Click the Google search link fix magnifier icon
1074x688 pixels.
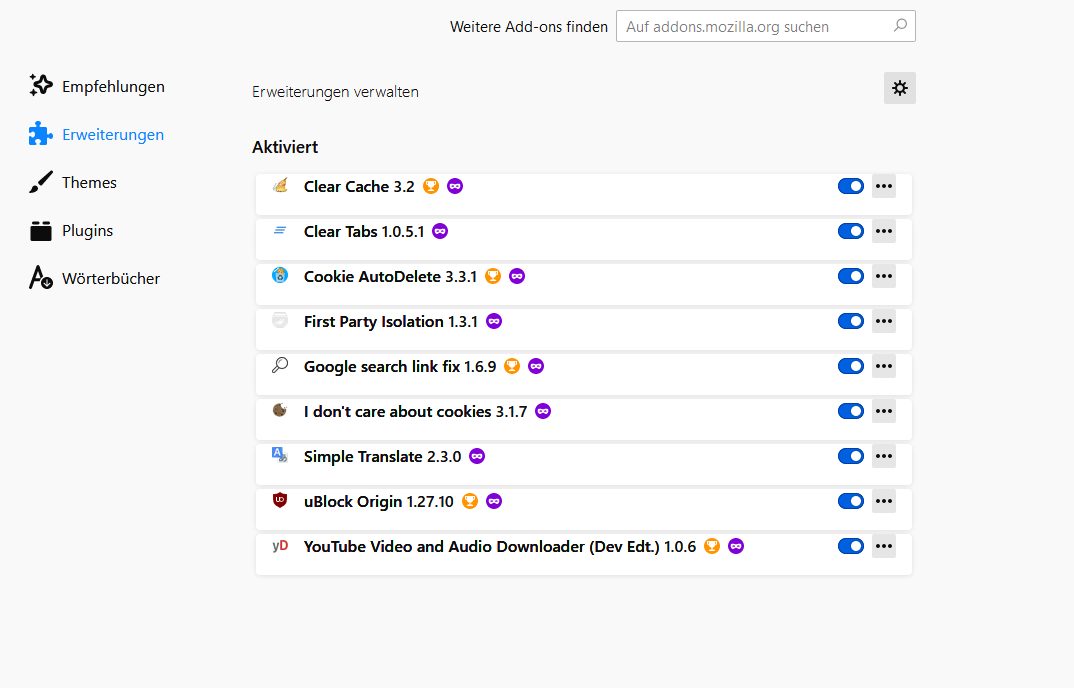280,365
